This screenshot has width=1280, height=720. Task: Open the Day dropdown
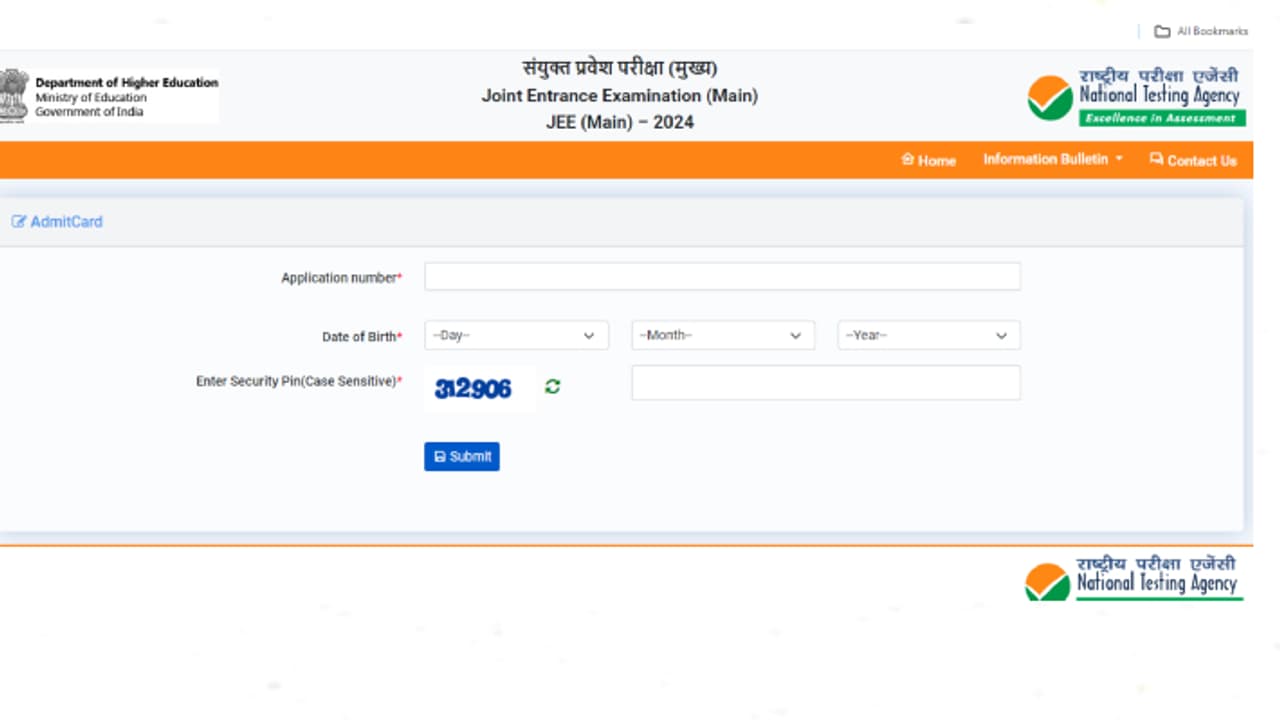[516, 335]
